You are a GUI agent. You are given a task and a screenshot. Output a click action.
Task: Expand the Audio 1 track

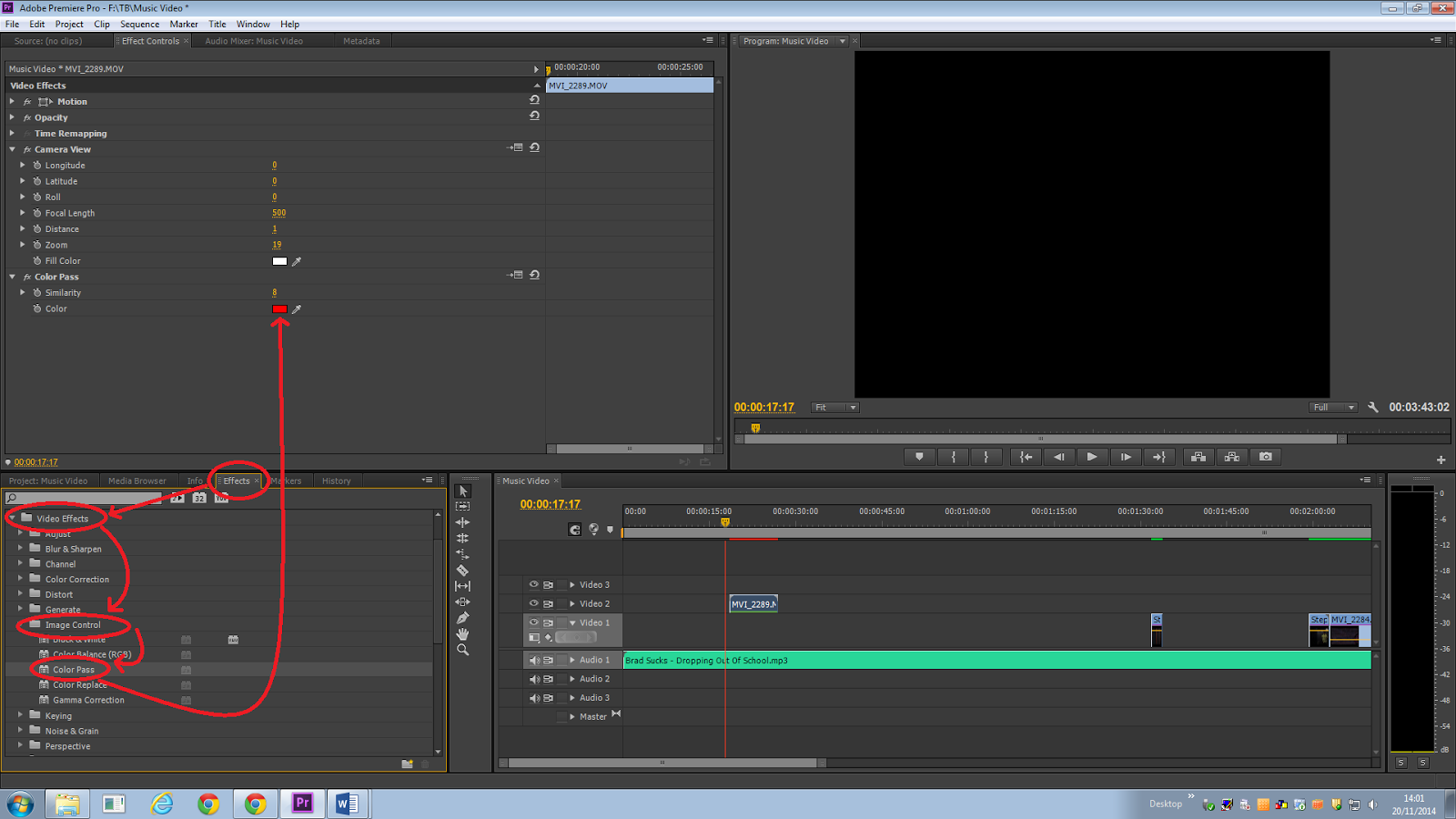(572, 661)
